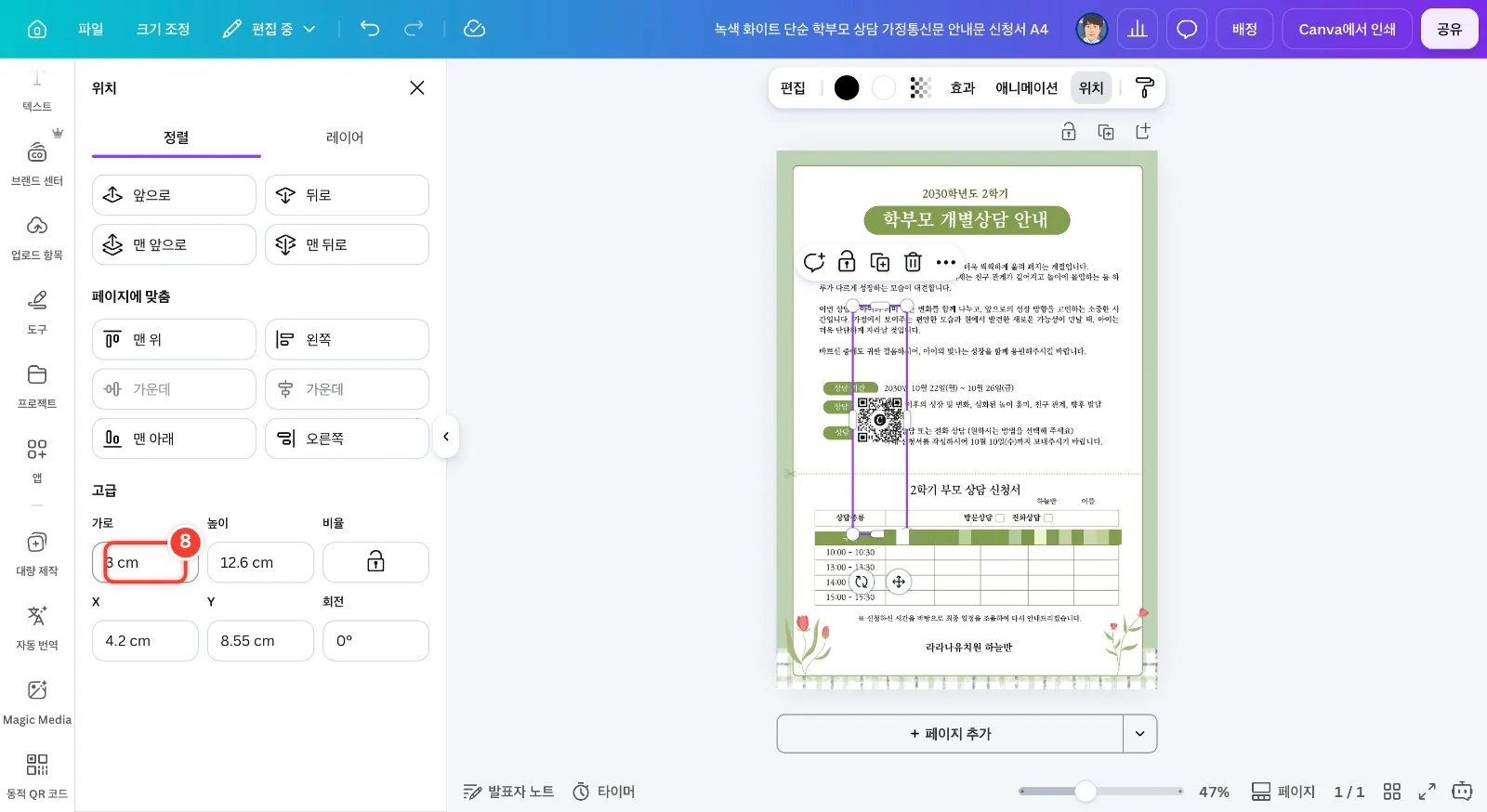
Task: Align element to 왼쪽 of page
Action: [347, 339]
